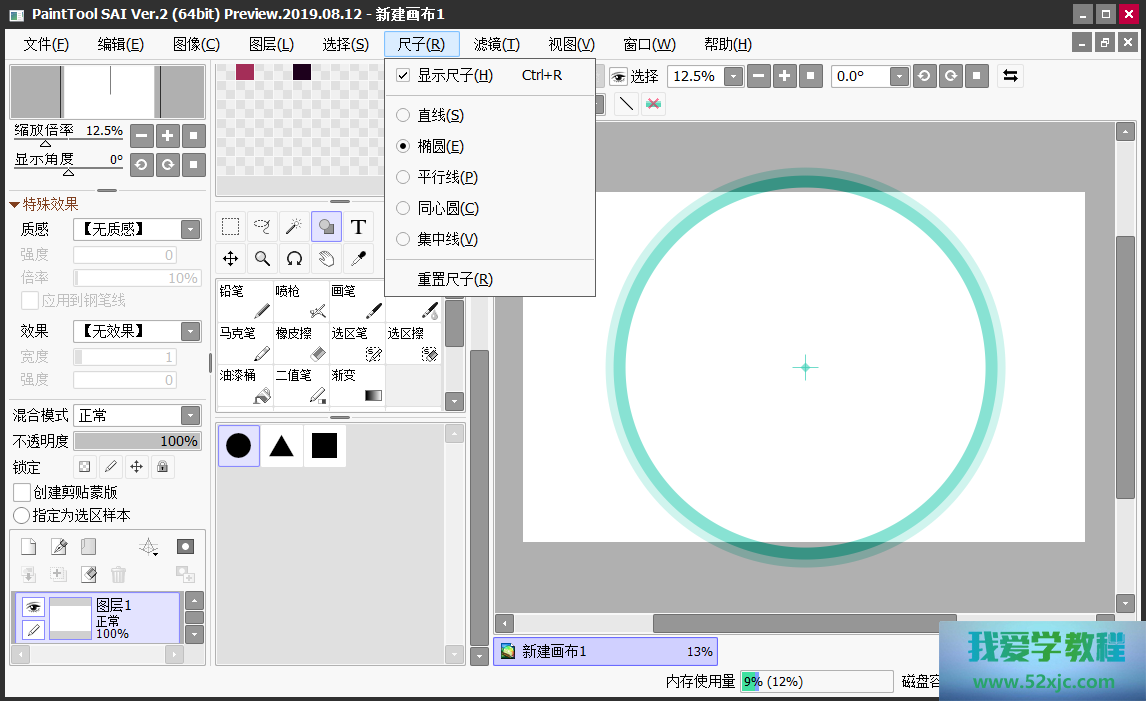Screen dimensions: 1146x701
Task: Adjust the 不透明度 opacity slider
Action: pos(137,441)
